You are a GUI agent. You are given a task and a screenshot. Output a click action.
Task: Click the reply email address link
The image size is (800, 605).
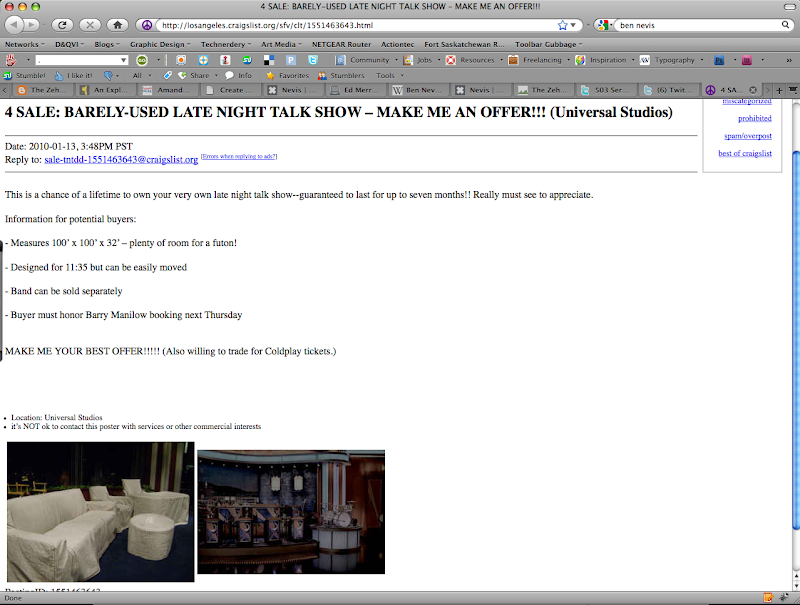point(121,160)
